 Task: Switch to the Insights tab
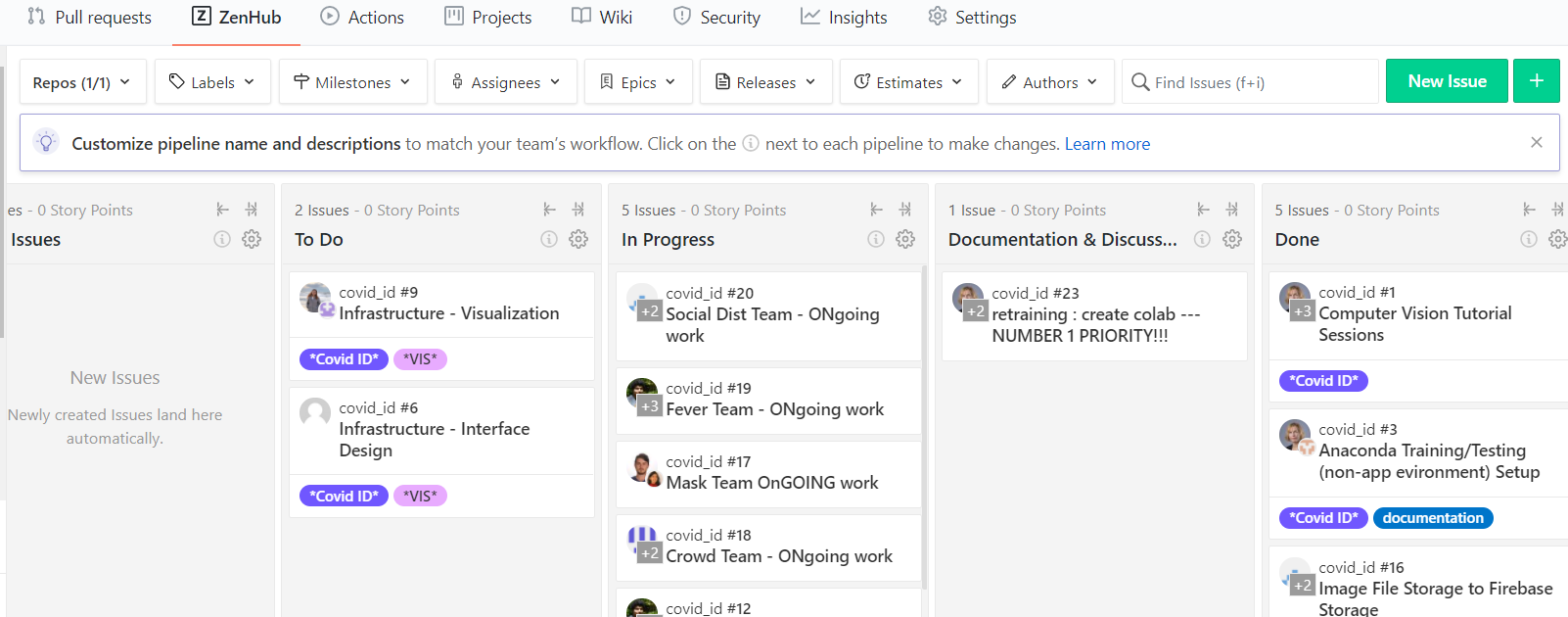click(844, 18)
